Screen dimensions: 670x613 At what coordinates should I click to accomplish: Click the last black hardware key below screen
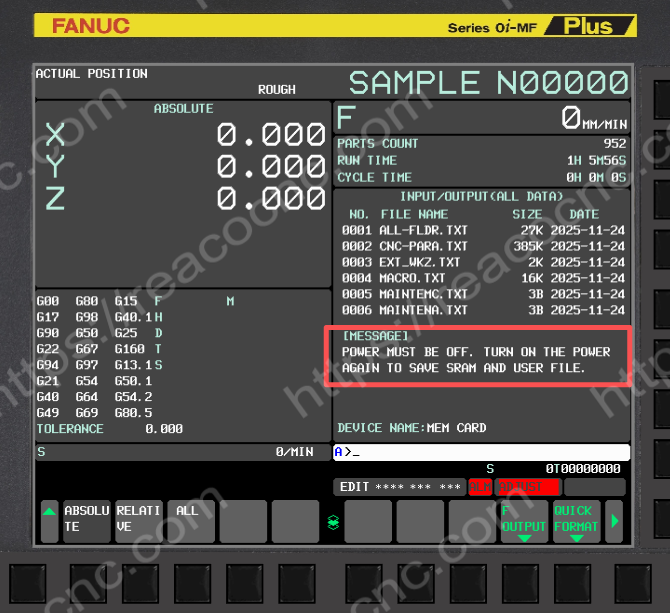[x=633, y=583]
